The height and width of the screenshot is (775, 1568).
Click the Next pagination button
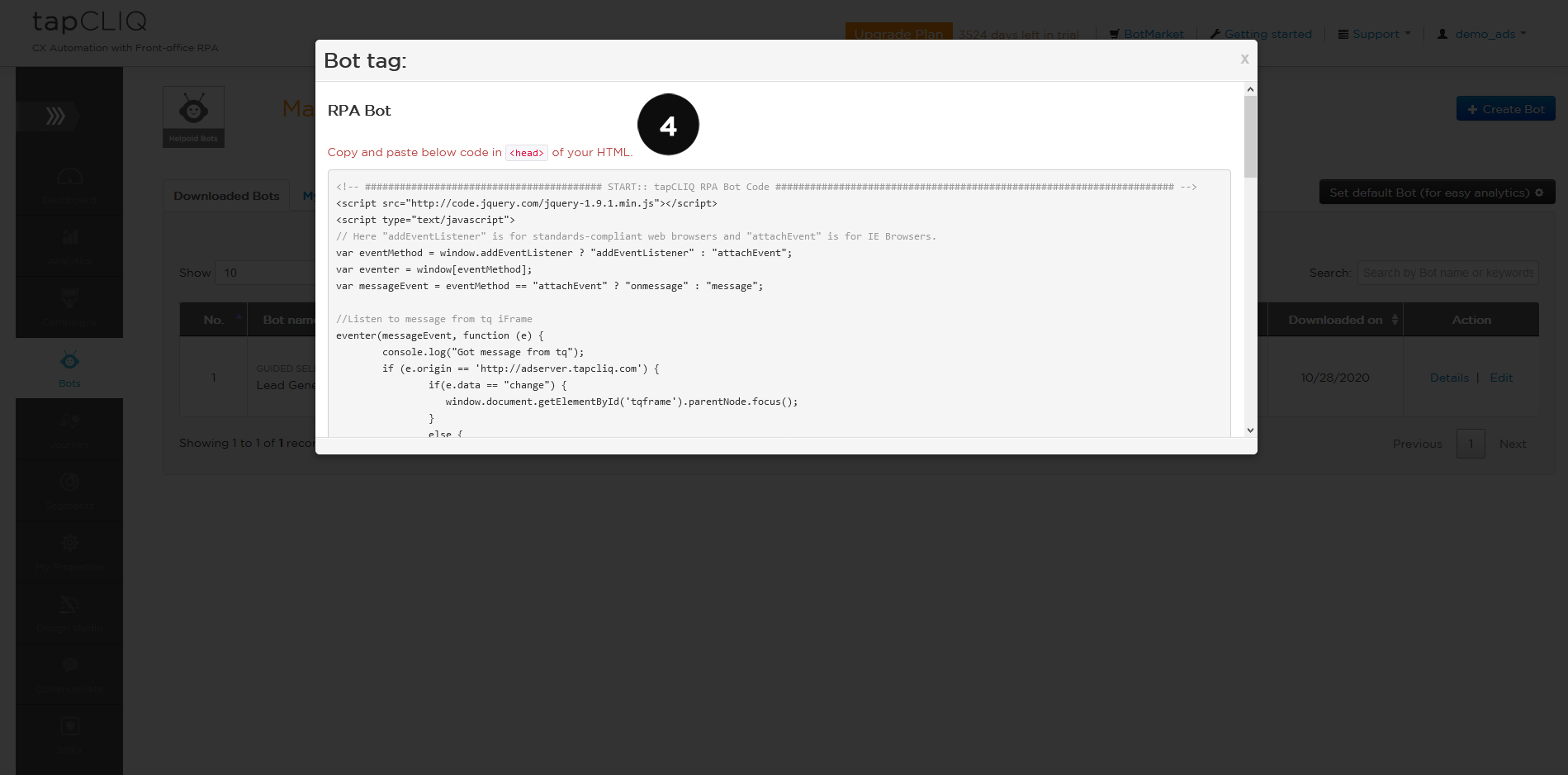(1513, 444)
